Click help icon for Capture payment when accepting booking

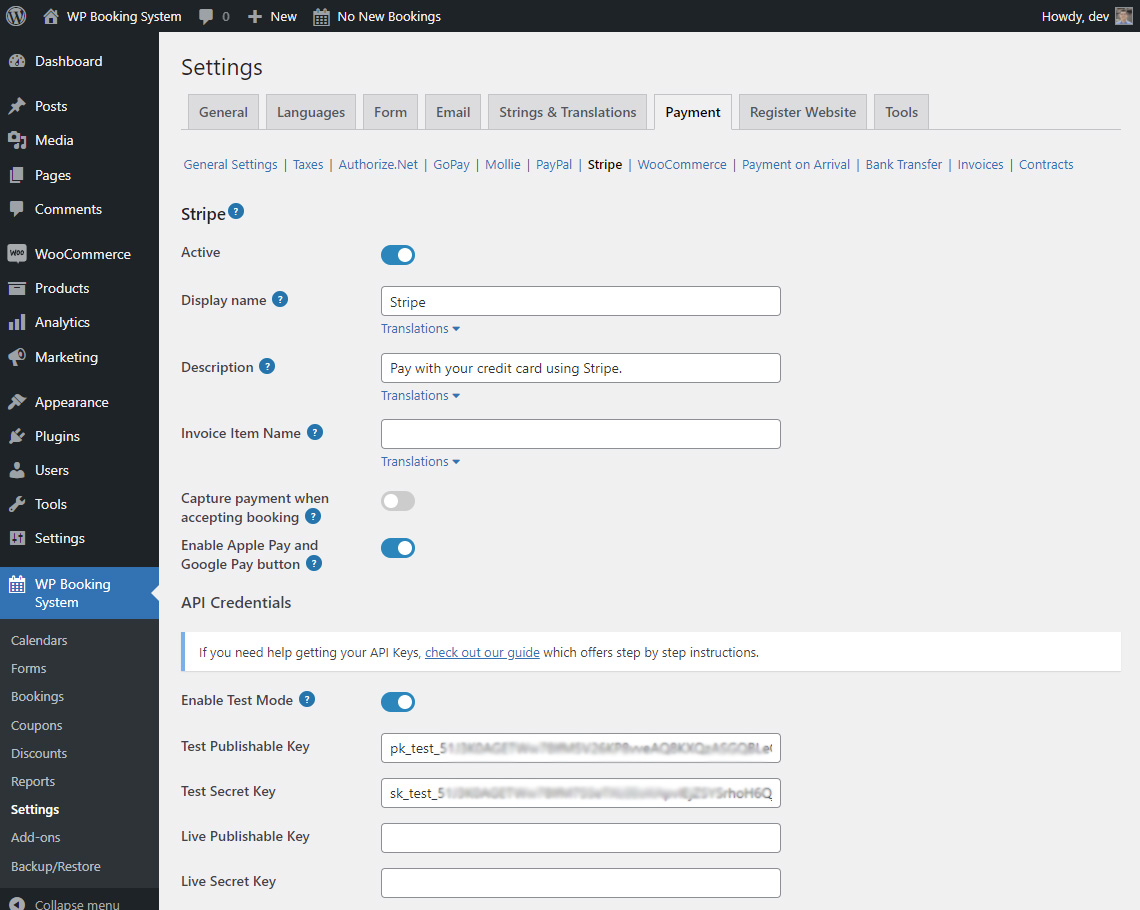click(313, 517)
